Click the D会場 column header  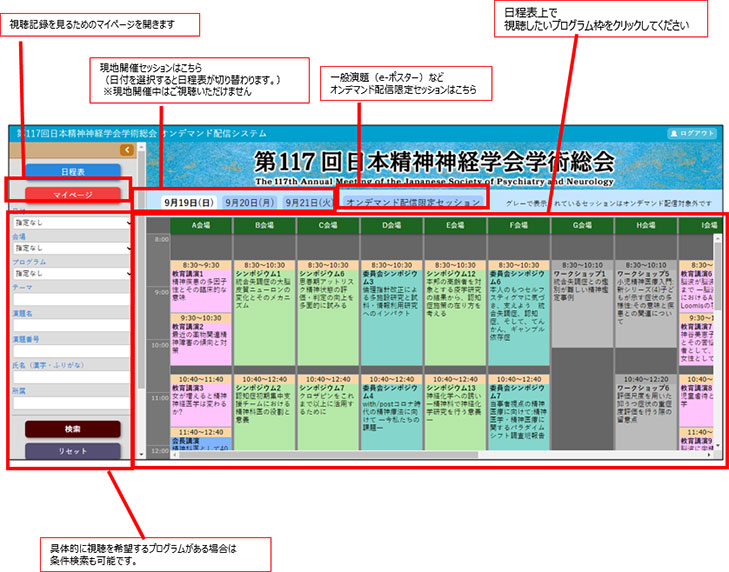coord(391,225)
